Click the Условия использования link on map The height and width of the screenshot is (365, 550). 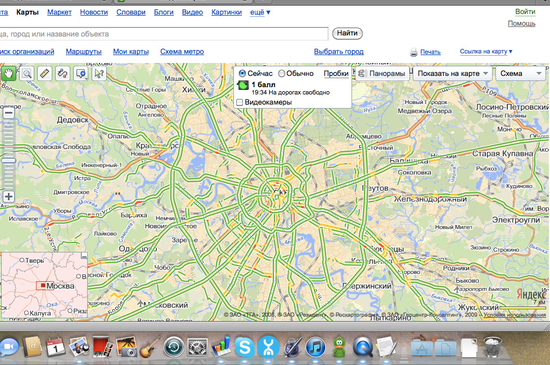click(x=515, y=315)
